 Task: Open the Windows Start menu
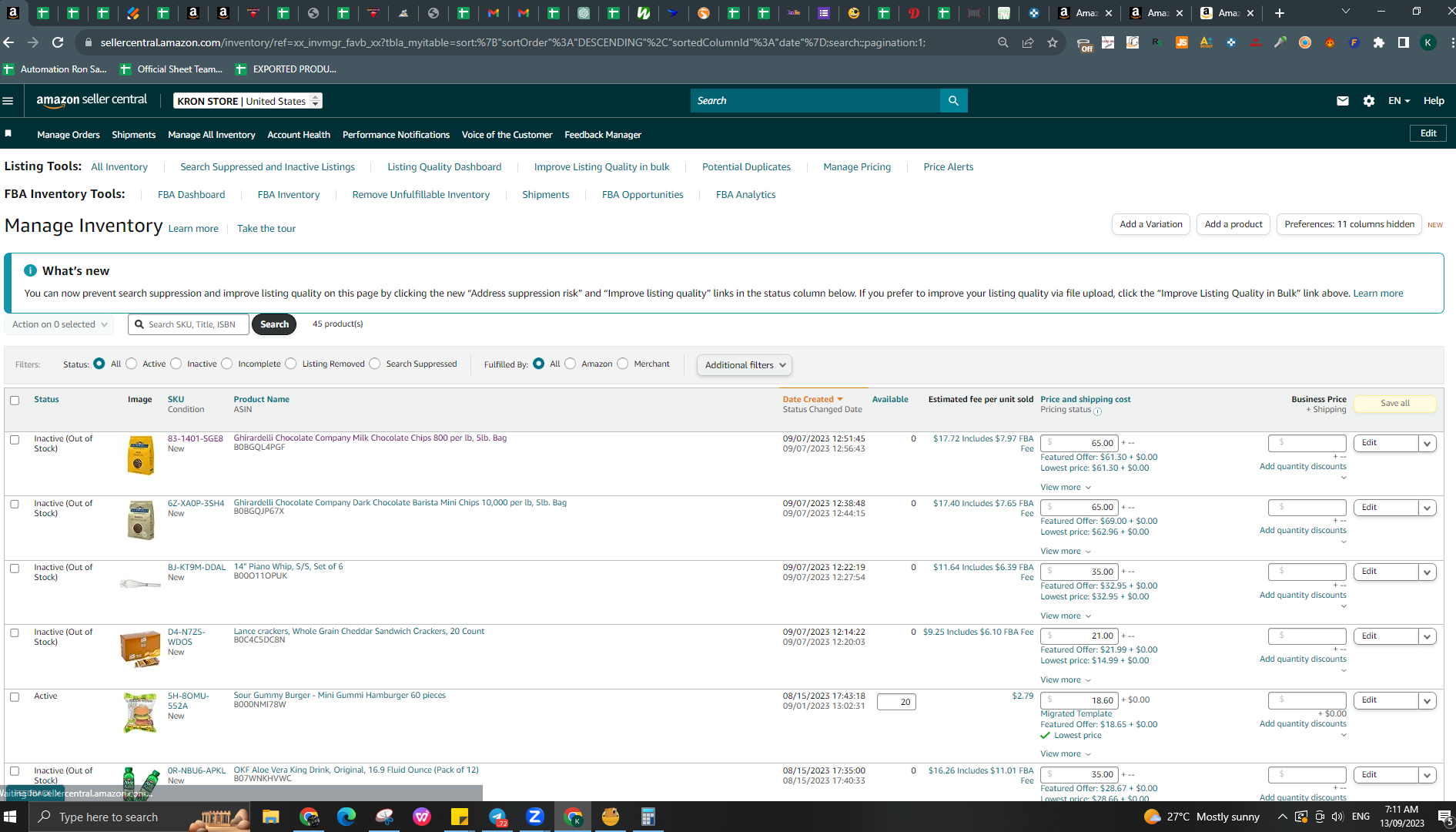[11, 817]
